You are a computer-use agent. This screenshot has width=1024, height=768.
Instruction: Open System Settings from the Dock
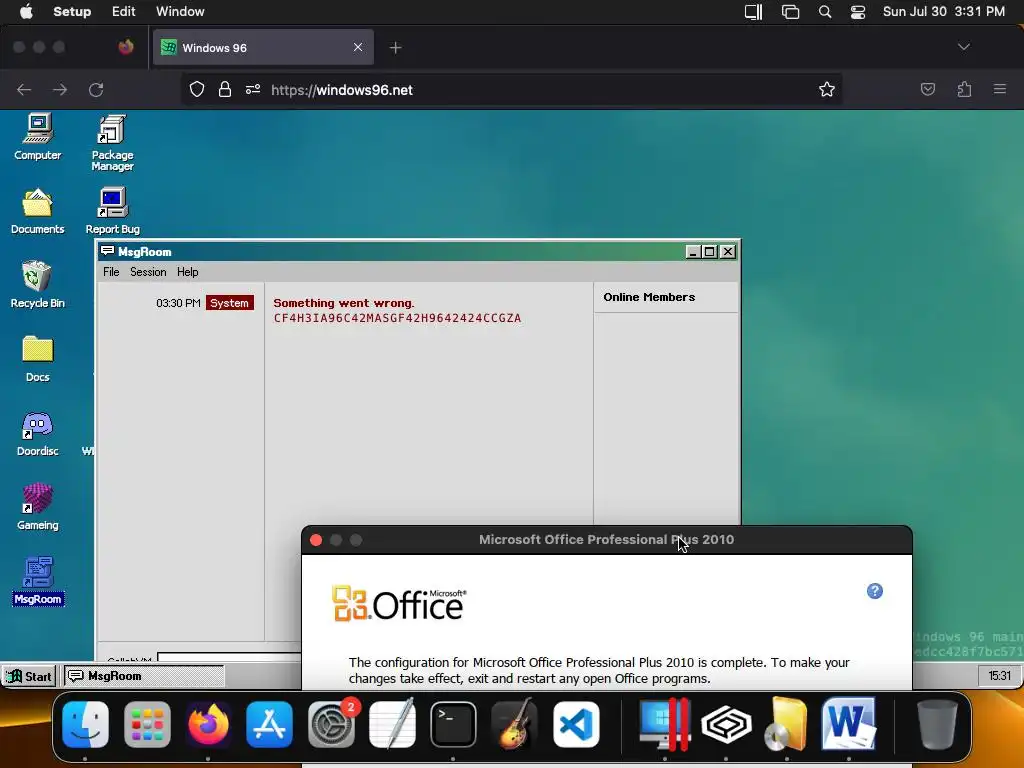(x=331, y=724)
